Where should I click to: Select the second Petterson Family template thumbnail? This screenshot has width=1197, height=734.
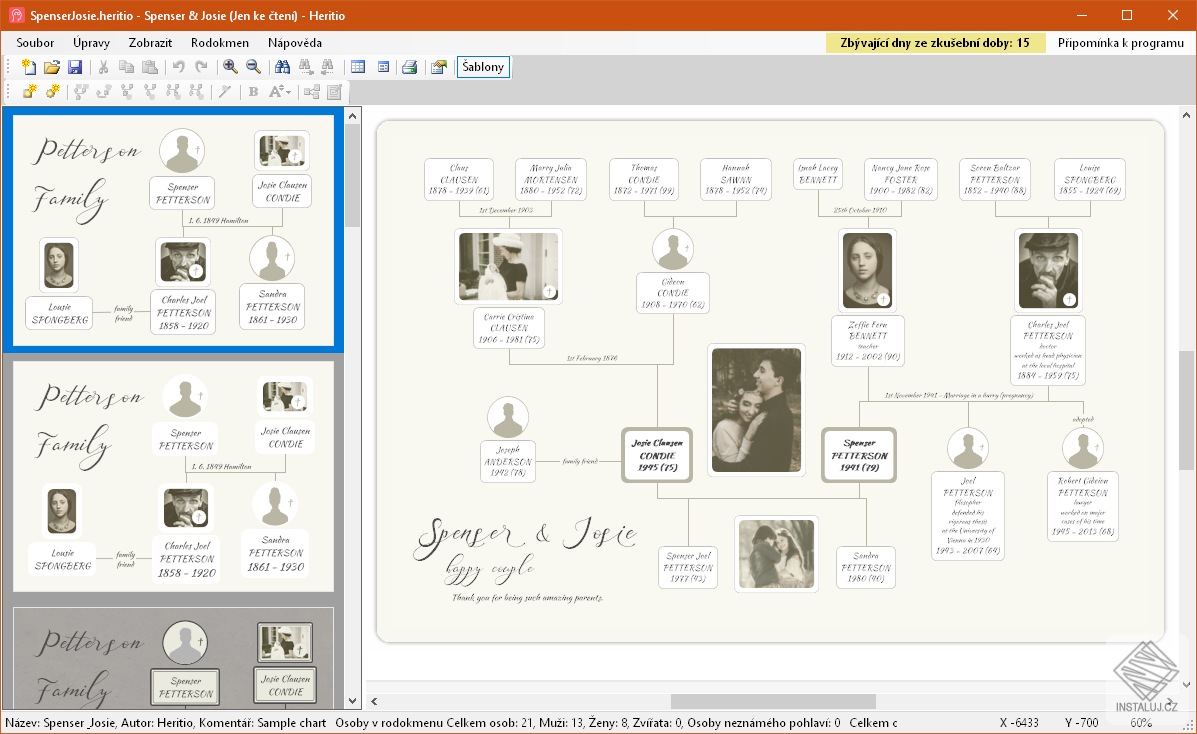[x=173, y=476]
